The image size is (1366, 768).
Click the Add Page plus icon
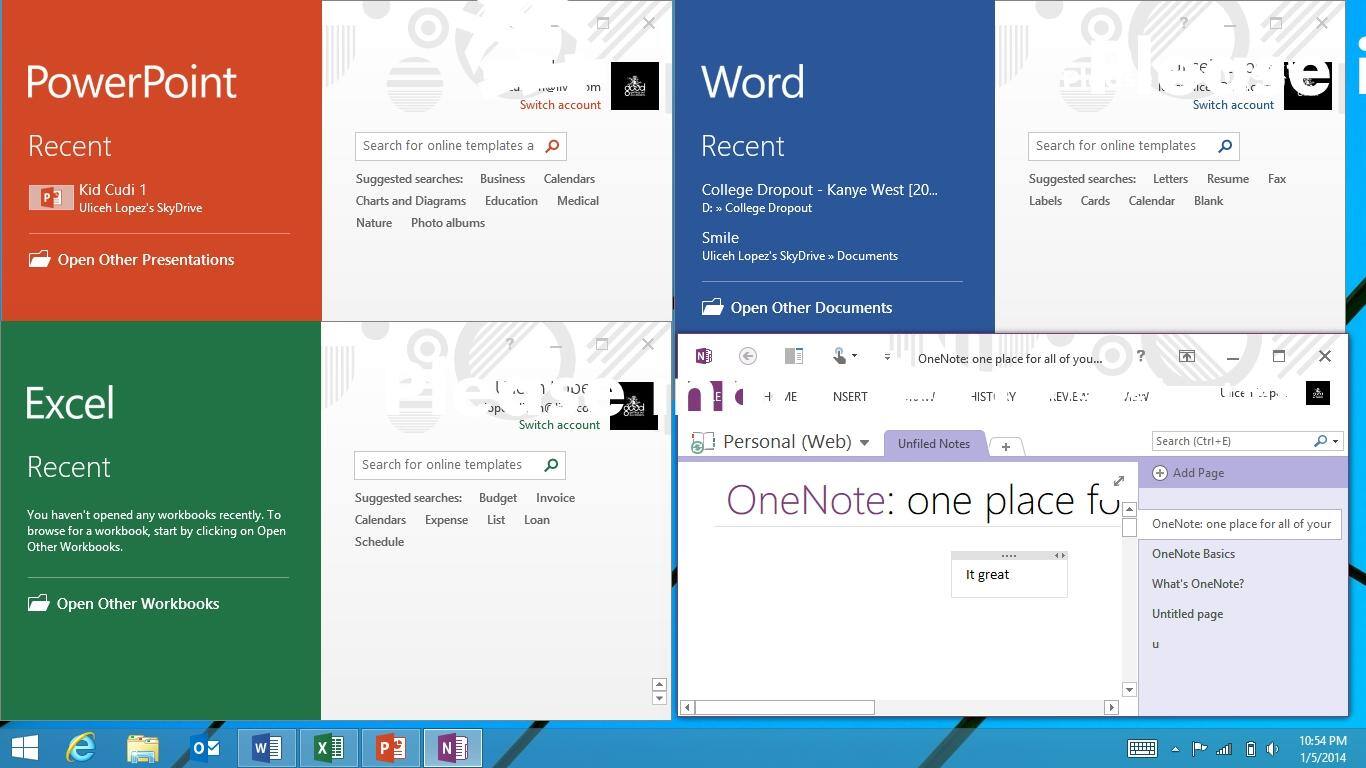point(1160,473)
